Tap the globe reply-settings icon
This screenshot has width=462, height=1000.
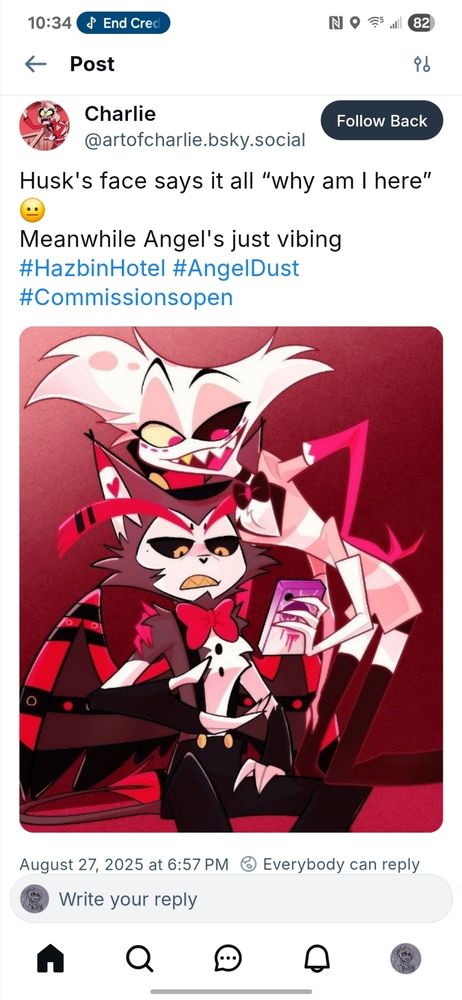point(248,865)
